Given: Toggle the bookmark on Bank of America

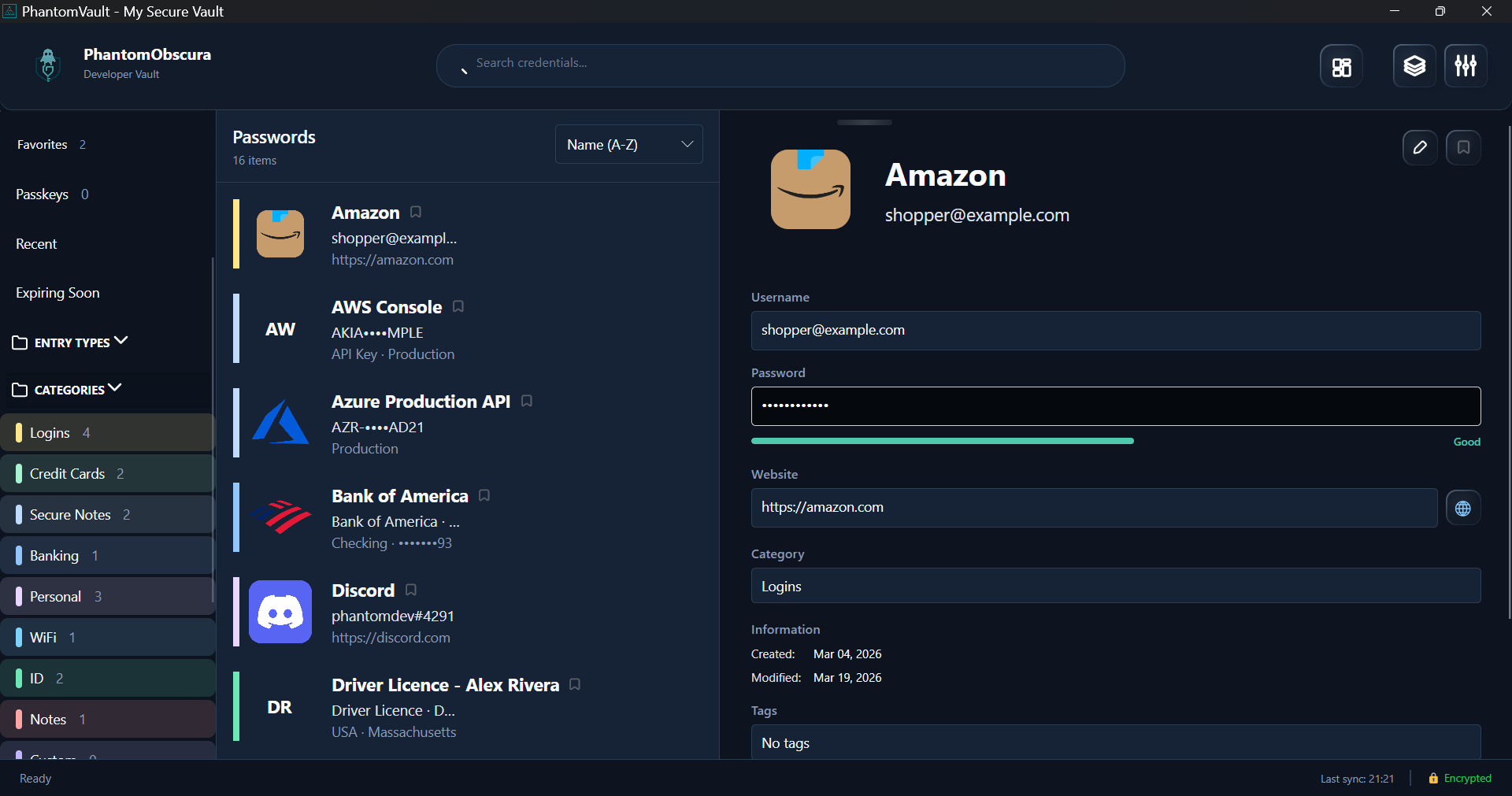Looking at the screenshot, I should (x=484, y=495).
